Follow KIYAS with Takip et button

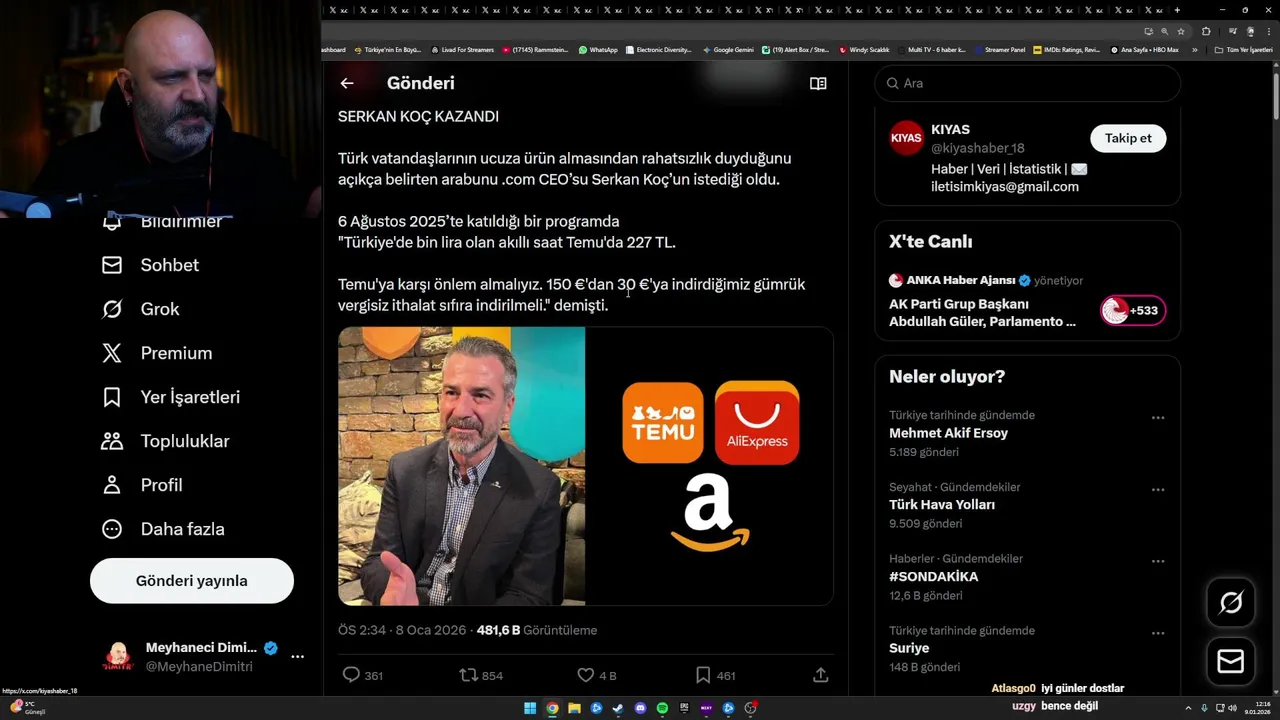point(1128,138)
